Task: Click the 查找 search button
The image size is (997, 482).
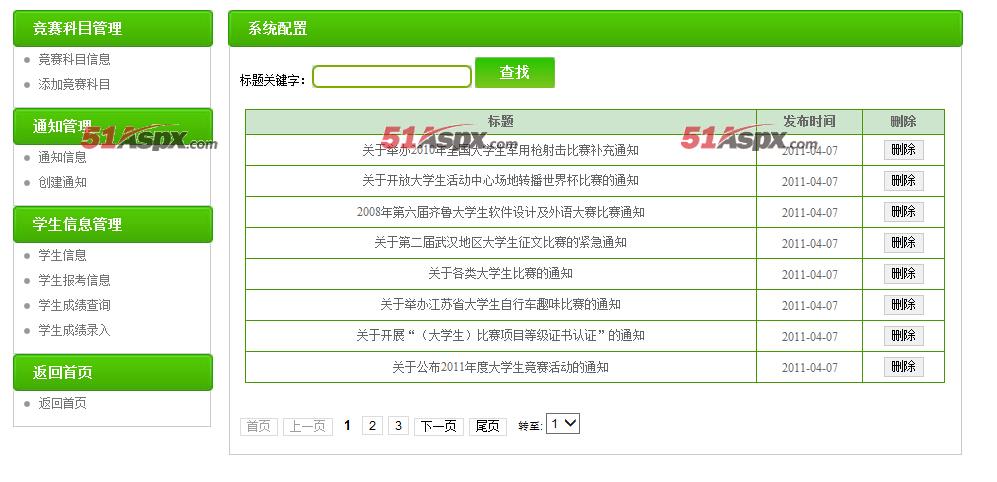Action: click(x=514, y=72)
